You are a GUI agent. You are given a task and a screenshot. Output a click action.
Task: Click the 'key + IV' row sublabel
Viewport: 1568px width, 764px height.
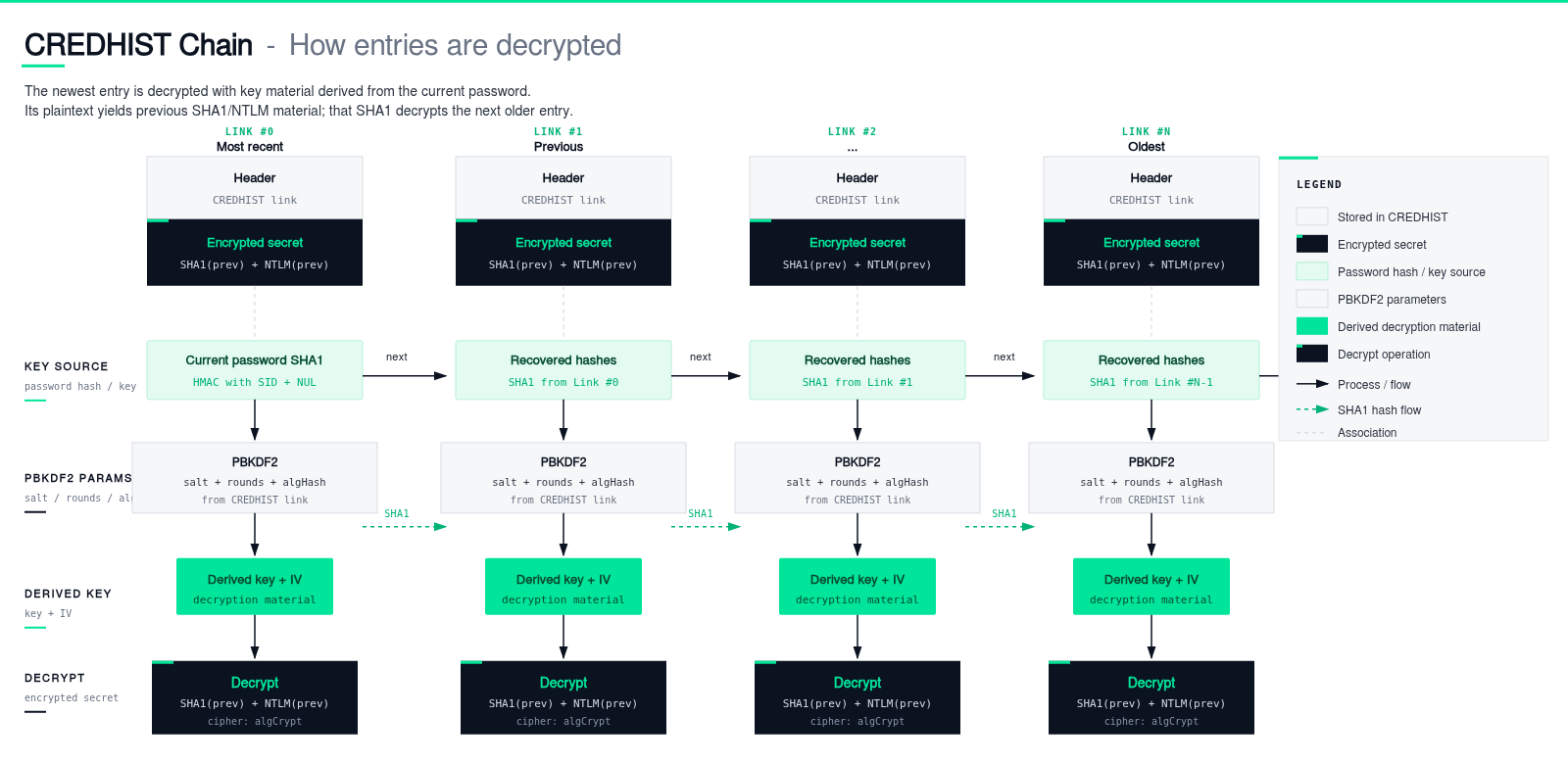pyautogui.click(x=48, y=613)
